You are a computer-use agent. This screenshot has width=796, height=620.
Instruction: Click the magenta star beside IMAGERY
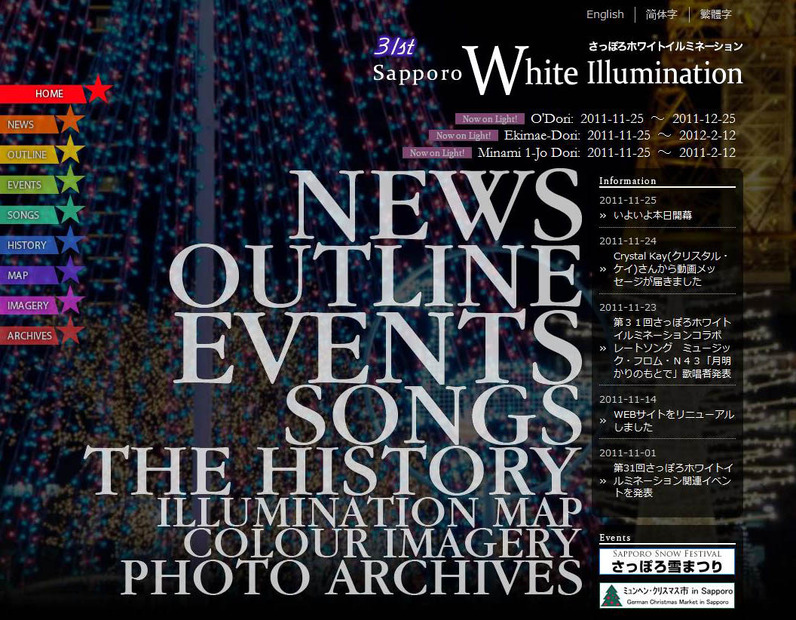tap(70, 301)
